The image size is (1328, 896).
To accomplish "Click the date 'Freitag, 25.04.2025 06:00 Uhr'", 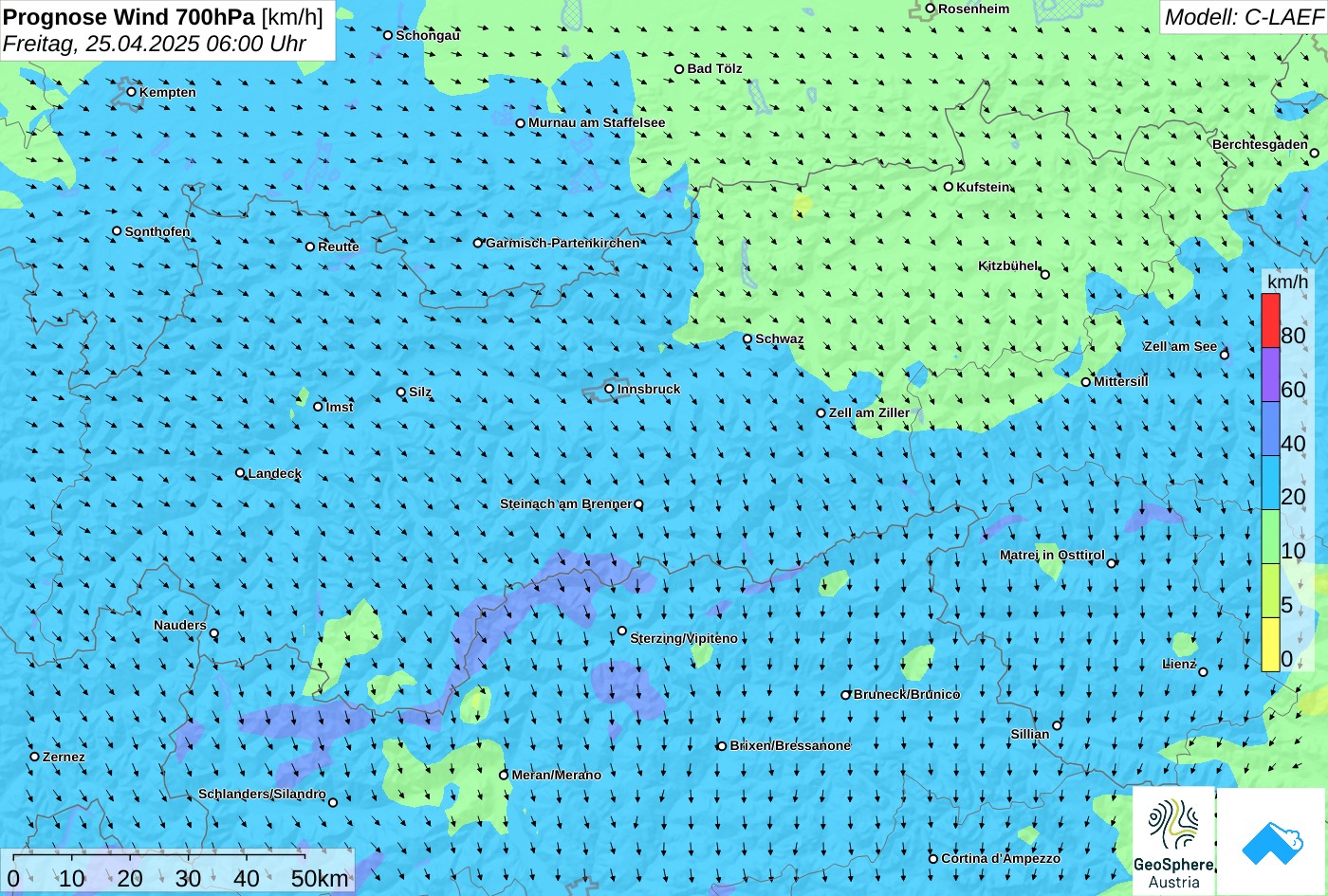I will (155, 44).
